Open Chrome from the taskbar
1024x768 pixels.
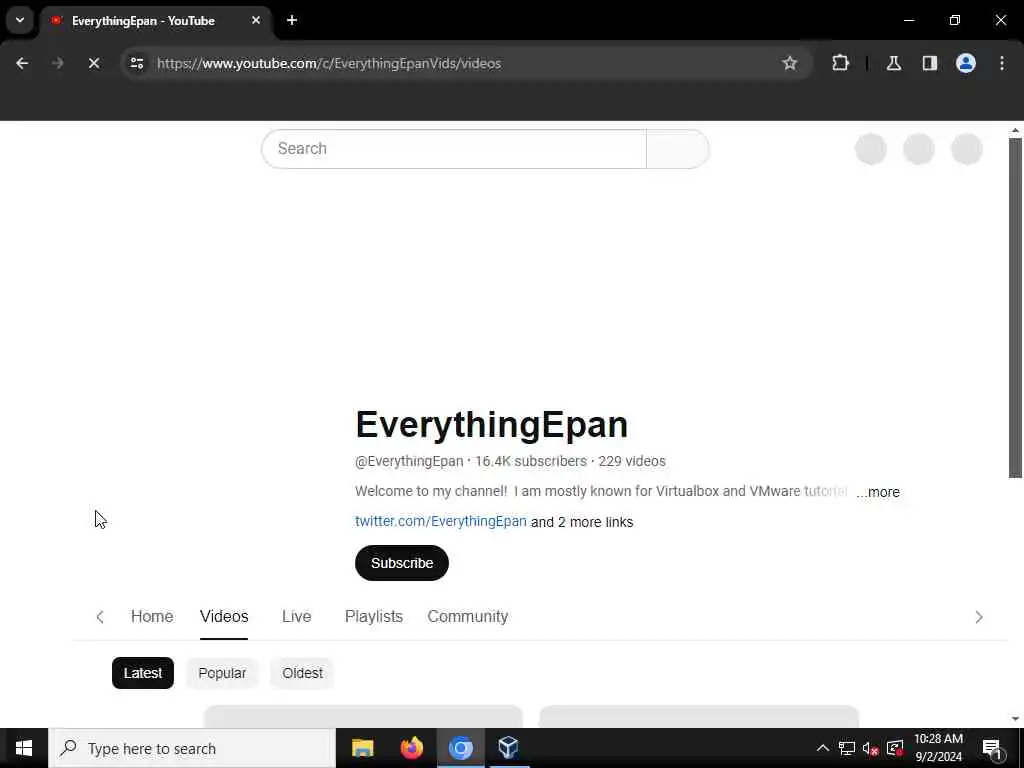460,748
